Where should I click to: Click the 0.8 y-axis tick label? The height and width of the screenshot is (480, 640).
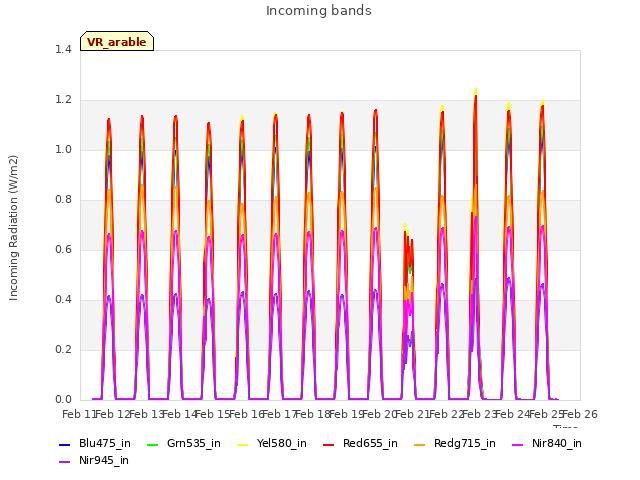(x=63, y=200)
